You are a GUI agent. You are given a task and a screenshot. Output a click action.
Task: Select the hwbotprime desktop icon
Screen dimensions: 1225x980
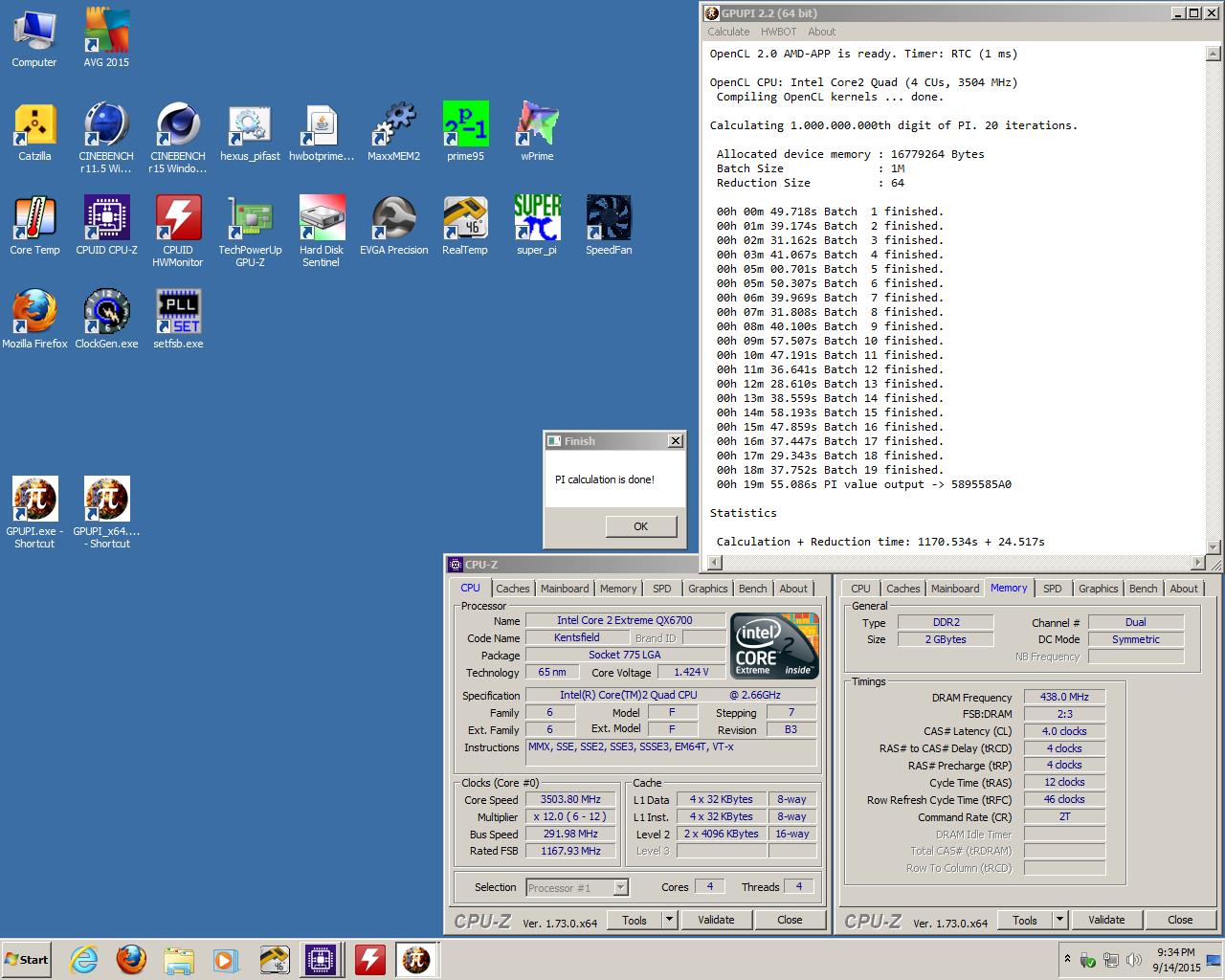(322, 132)
